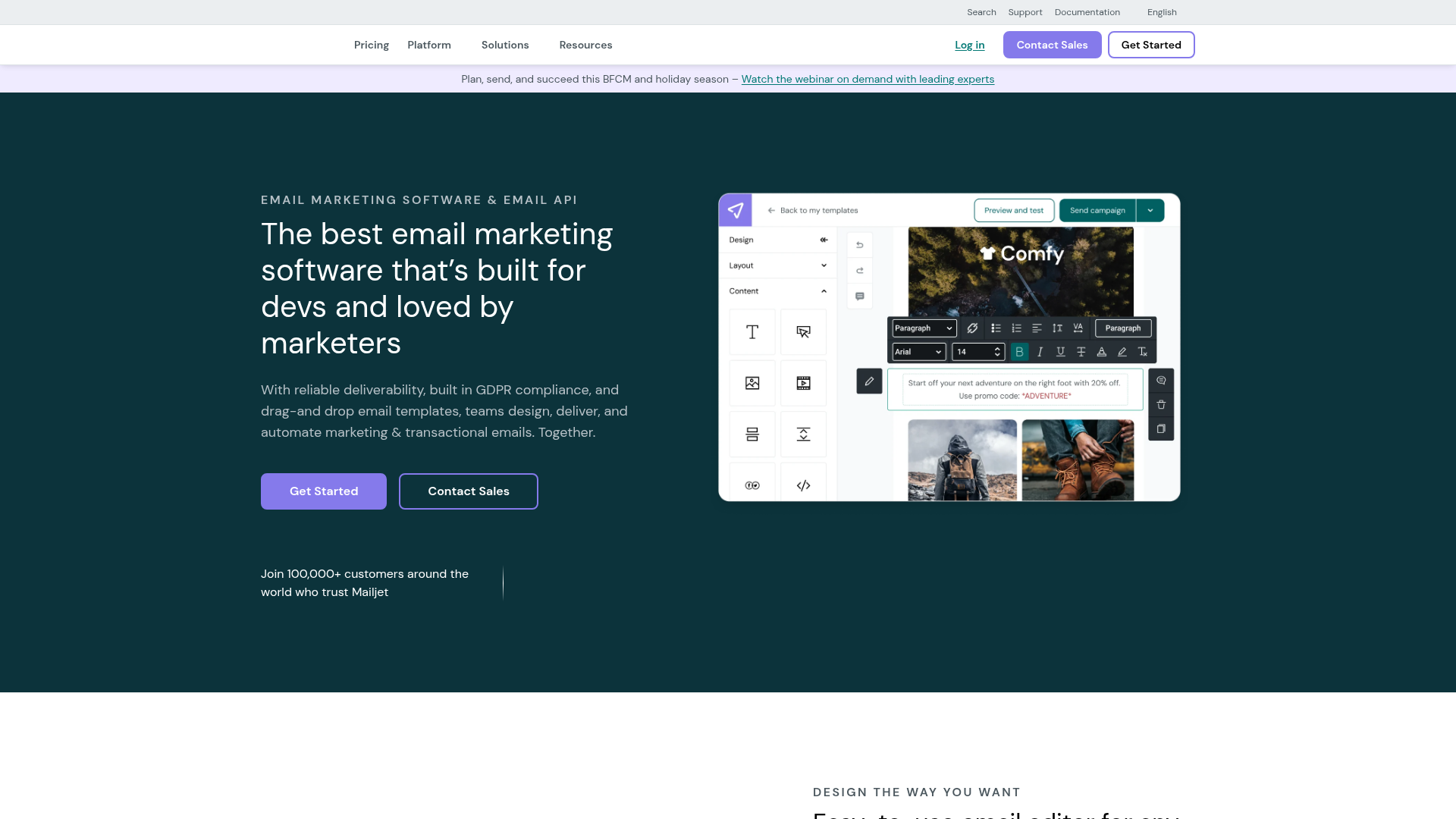Expand the Layout section in the sidebar
The width and height of the screenshot is (1456, 819).
777,265
